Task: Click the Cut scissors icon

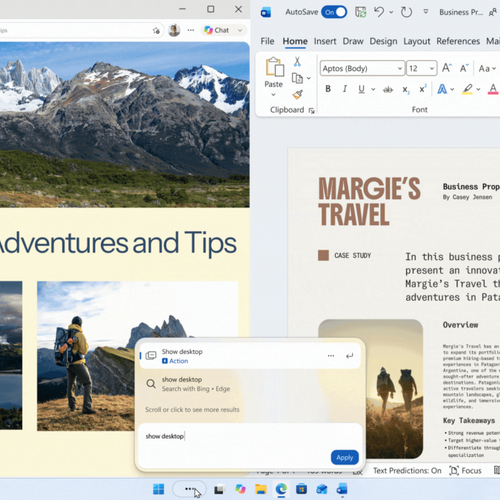Action: [297, 61]
